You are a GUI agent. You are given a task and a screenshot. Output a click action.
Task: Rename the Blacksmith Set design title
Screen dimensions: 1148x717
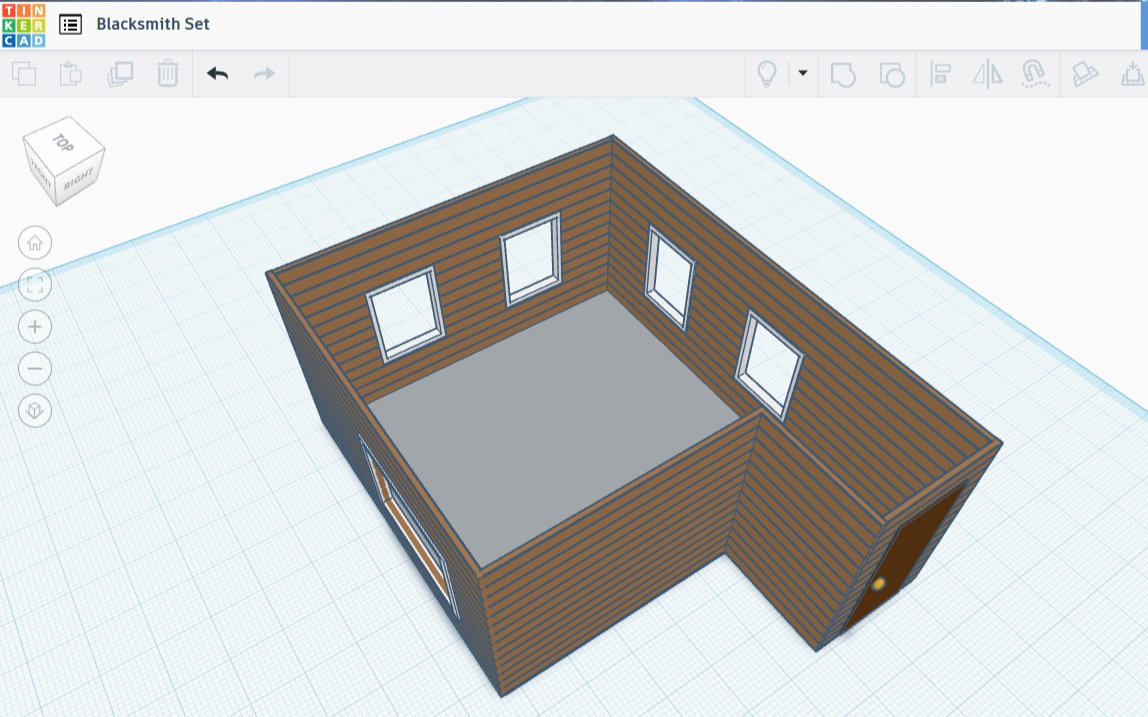pos(153,24)
